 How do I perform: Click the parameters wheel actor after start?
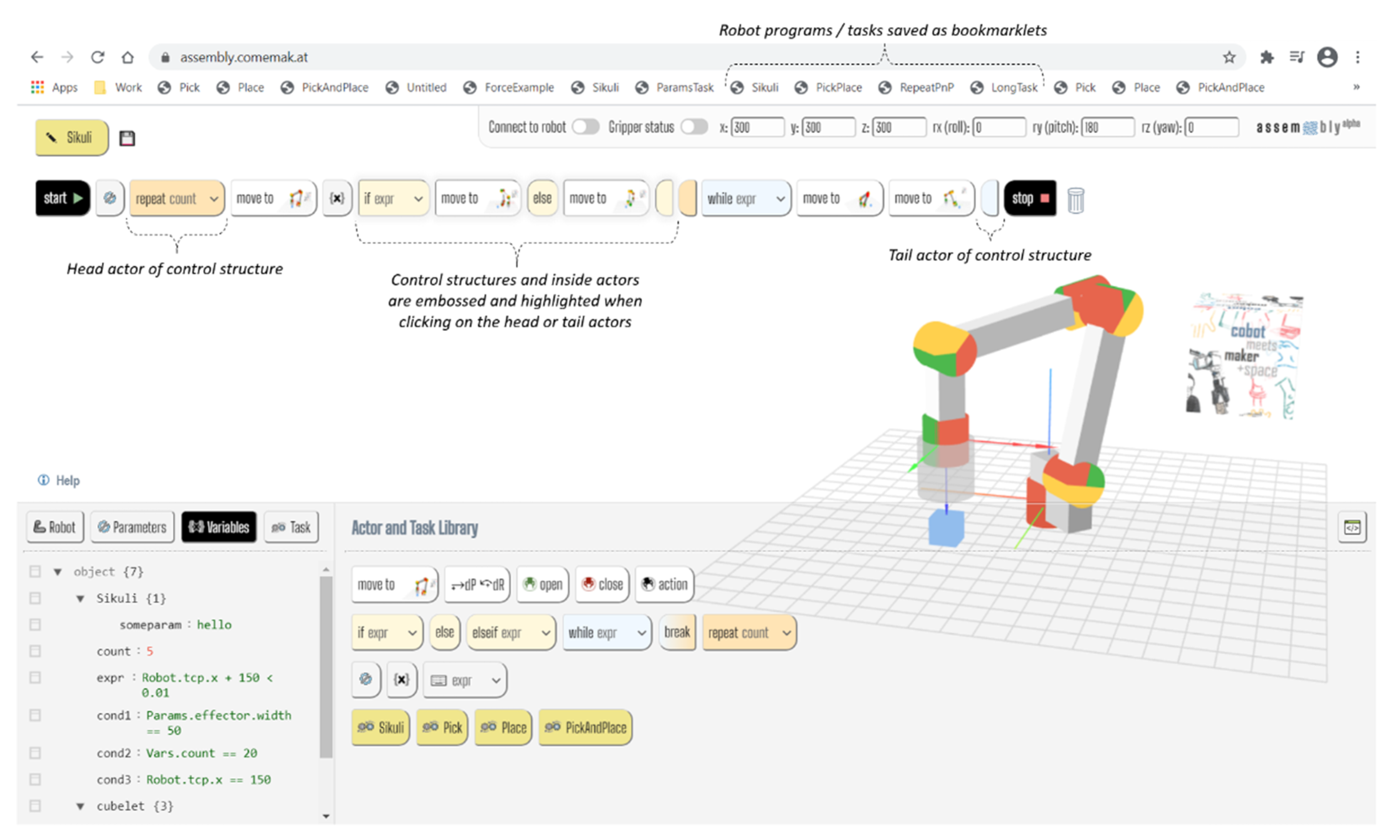(110, 198)
